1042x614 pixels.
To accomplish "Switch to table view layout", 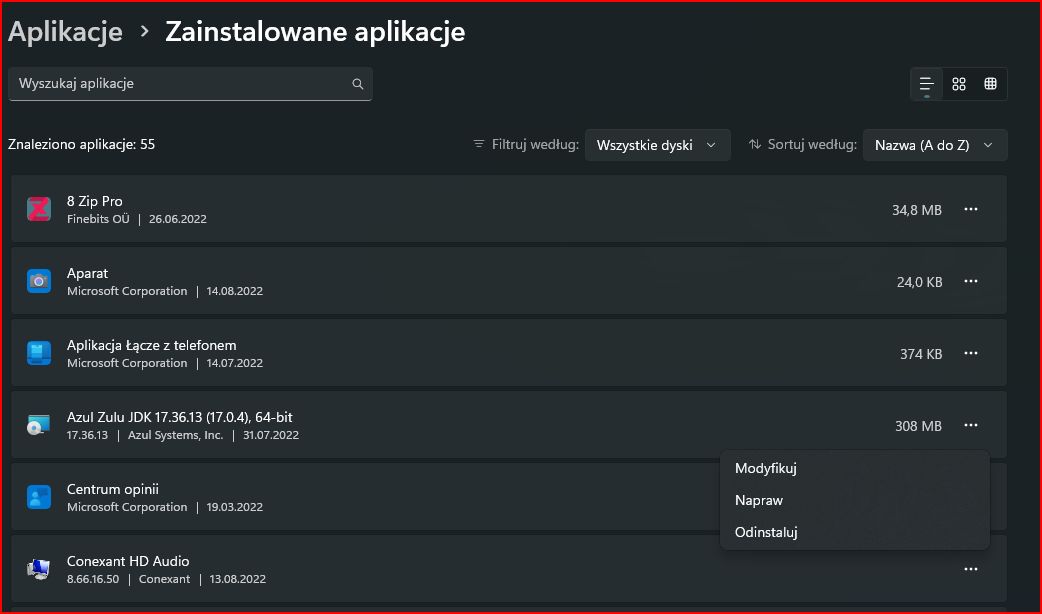I will tap(990, 84).
